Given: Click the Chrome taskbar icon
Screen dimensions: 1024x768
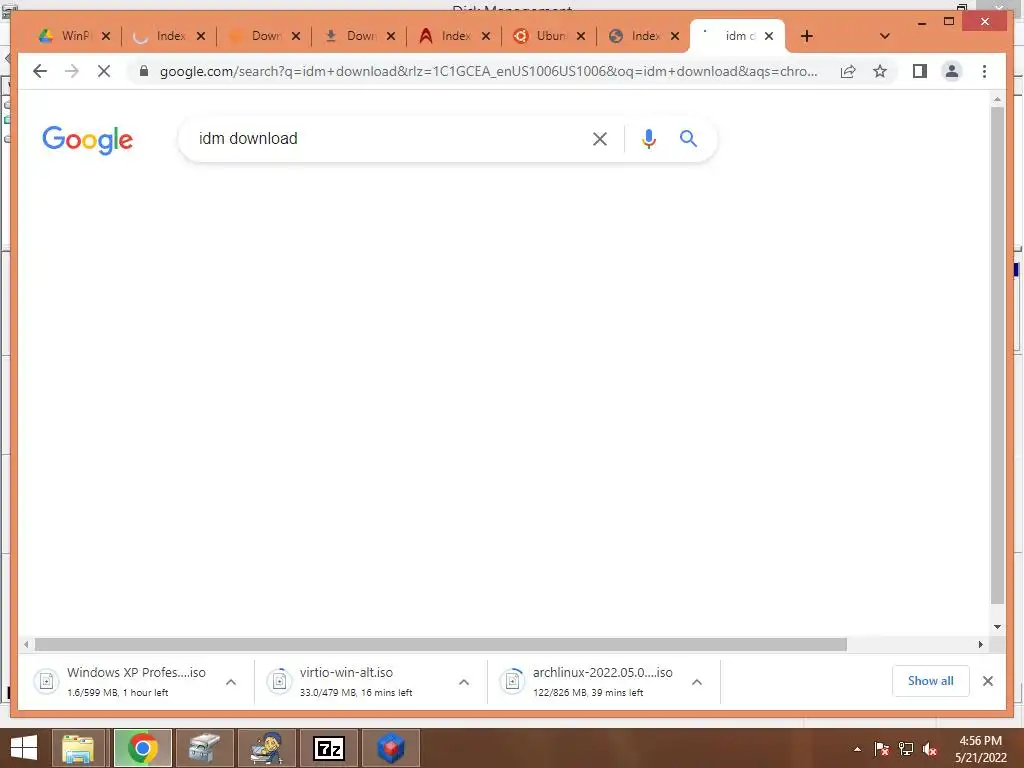Looking at the screenshot, I should pos(142,748).
